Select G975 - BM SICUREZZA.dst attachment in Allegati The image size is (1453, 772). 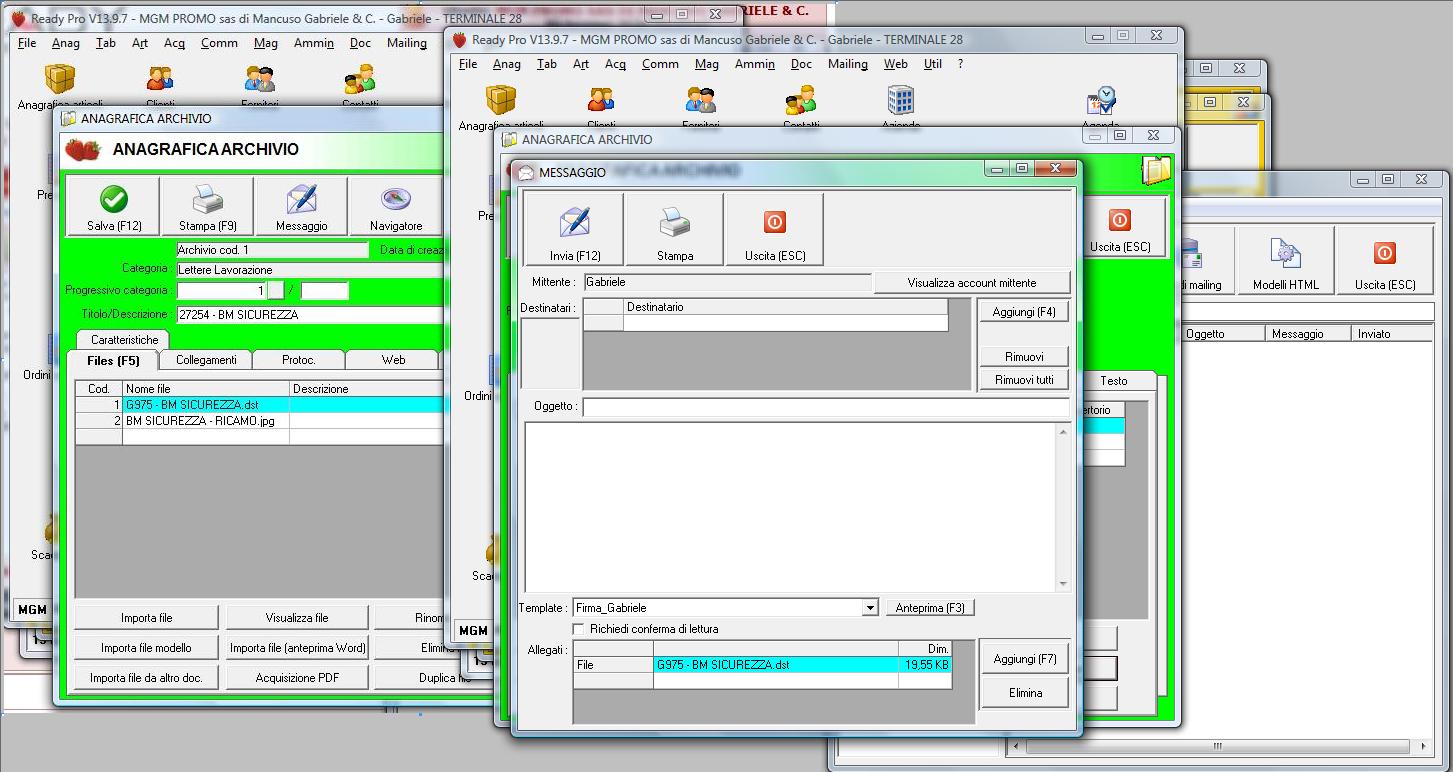[x=762, y=665]
